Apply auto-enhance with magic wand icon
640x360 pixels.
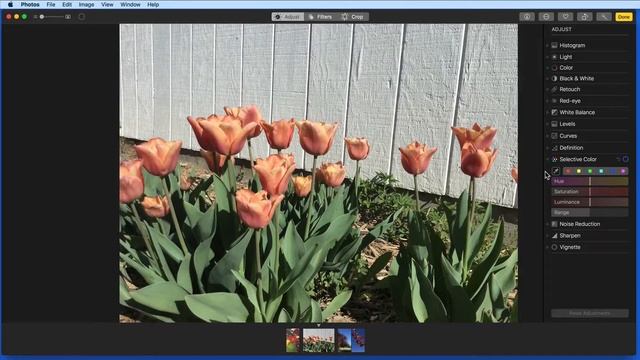coord(604,17)
